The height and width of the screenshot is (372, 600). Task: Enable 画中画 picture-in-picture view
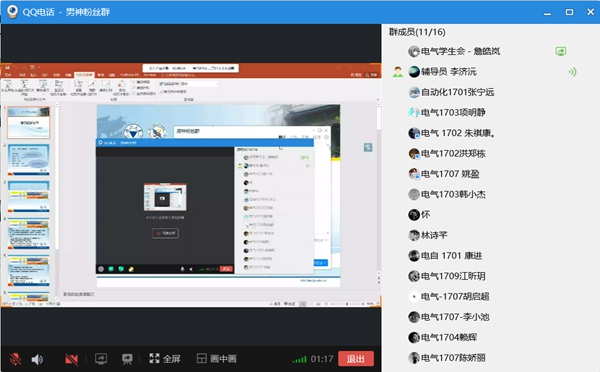216,359
